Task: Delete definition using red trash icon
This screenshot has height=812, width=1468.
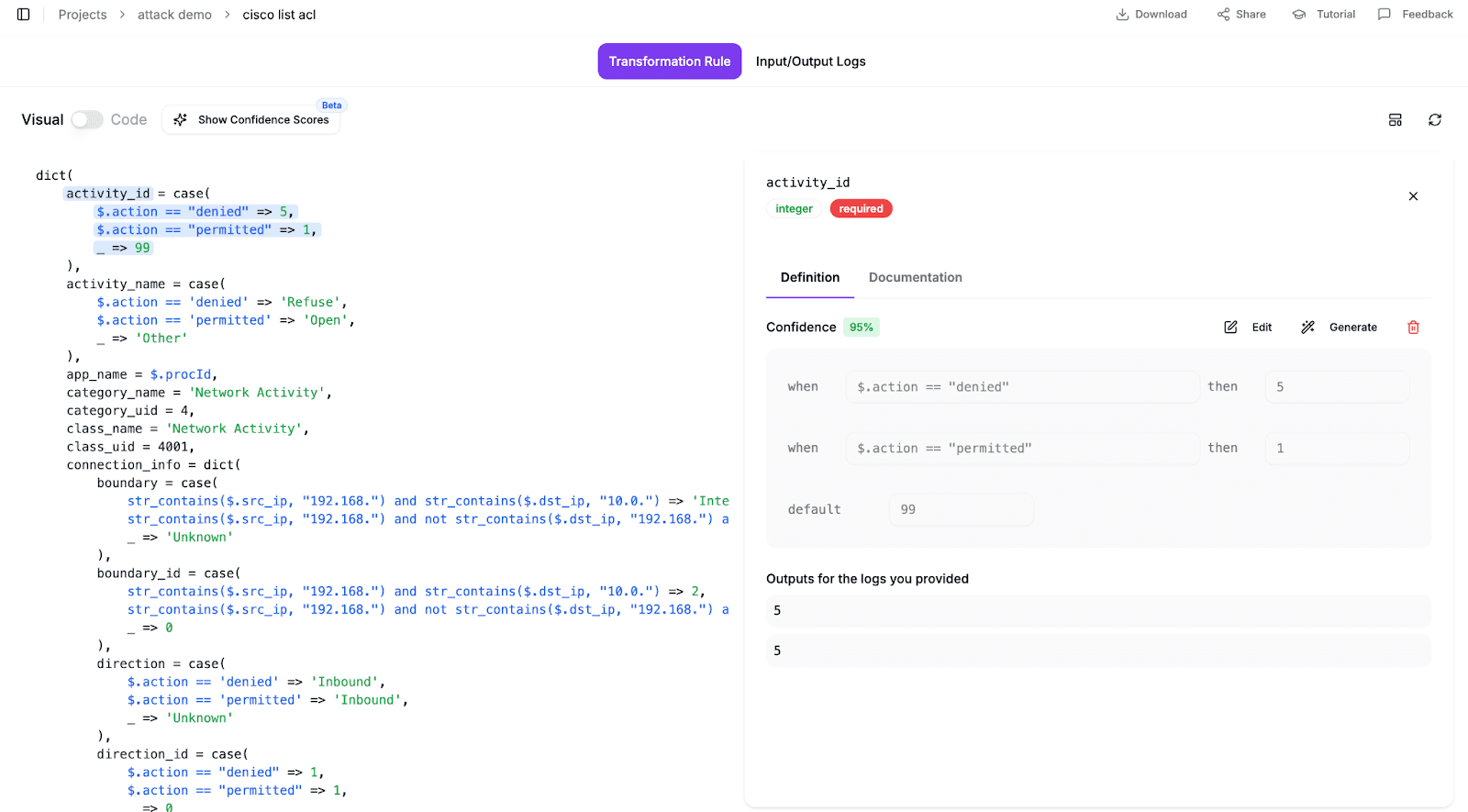Action: point(1413,328)
